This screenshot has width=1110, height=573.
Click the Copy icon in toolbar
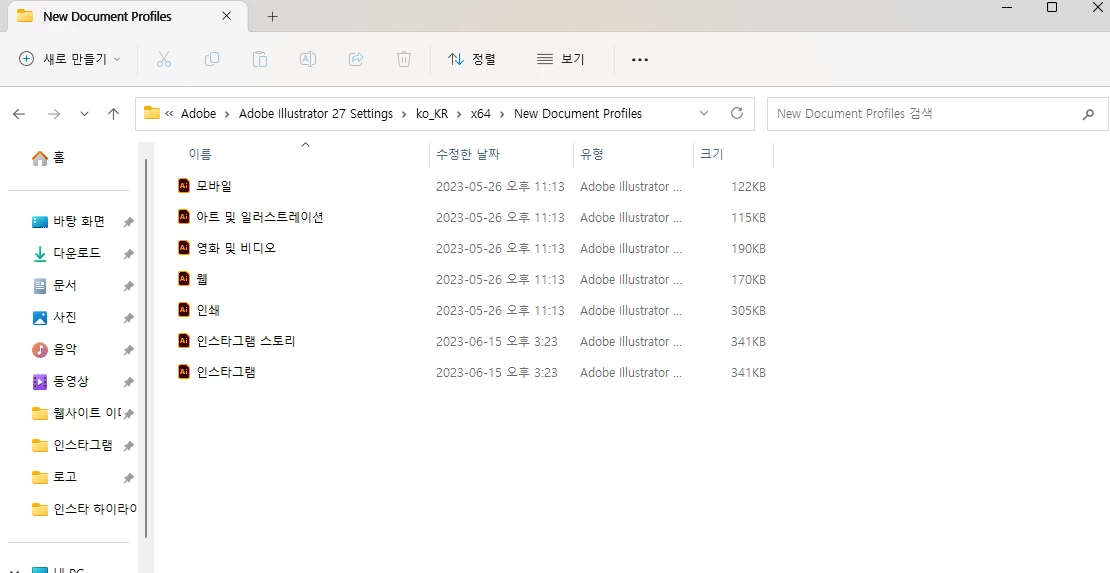pyautogui.click(x=212, y=59)
